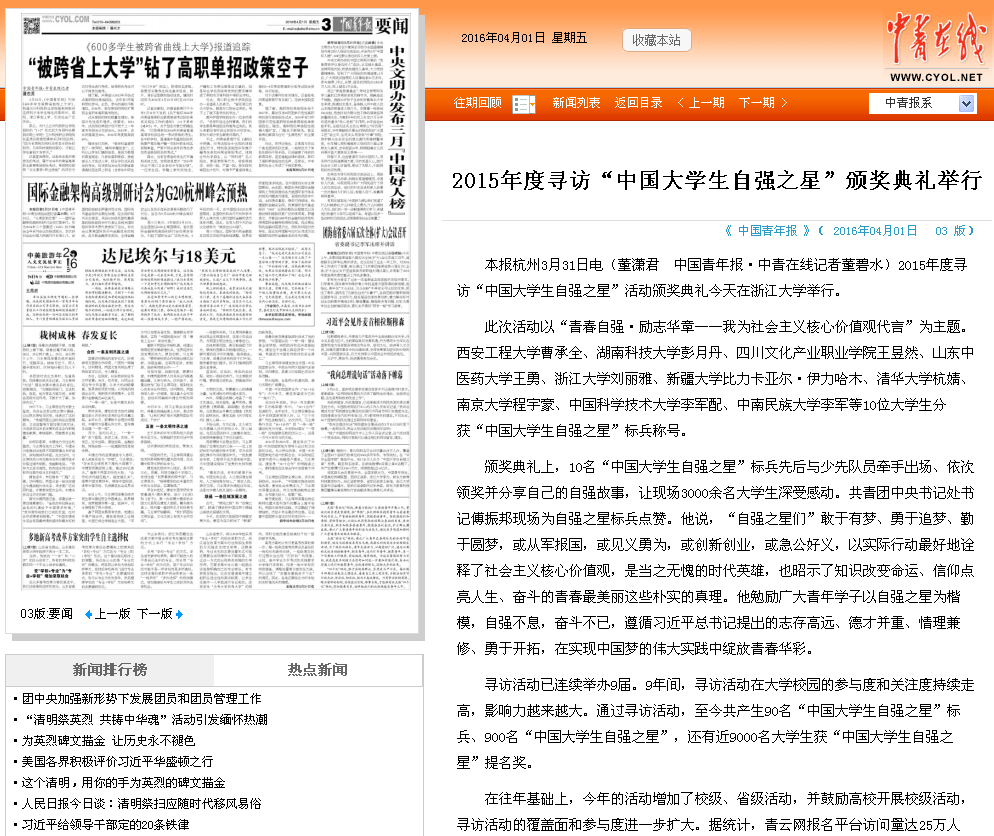
Task: Open 《中国青年报》 source link
Action: (767, 231)
